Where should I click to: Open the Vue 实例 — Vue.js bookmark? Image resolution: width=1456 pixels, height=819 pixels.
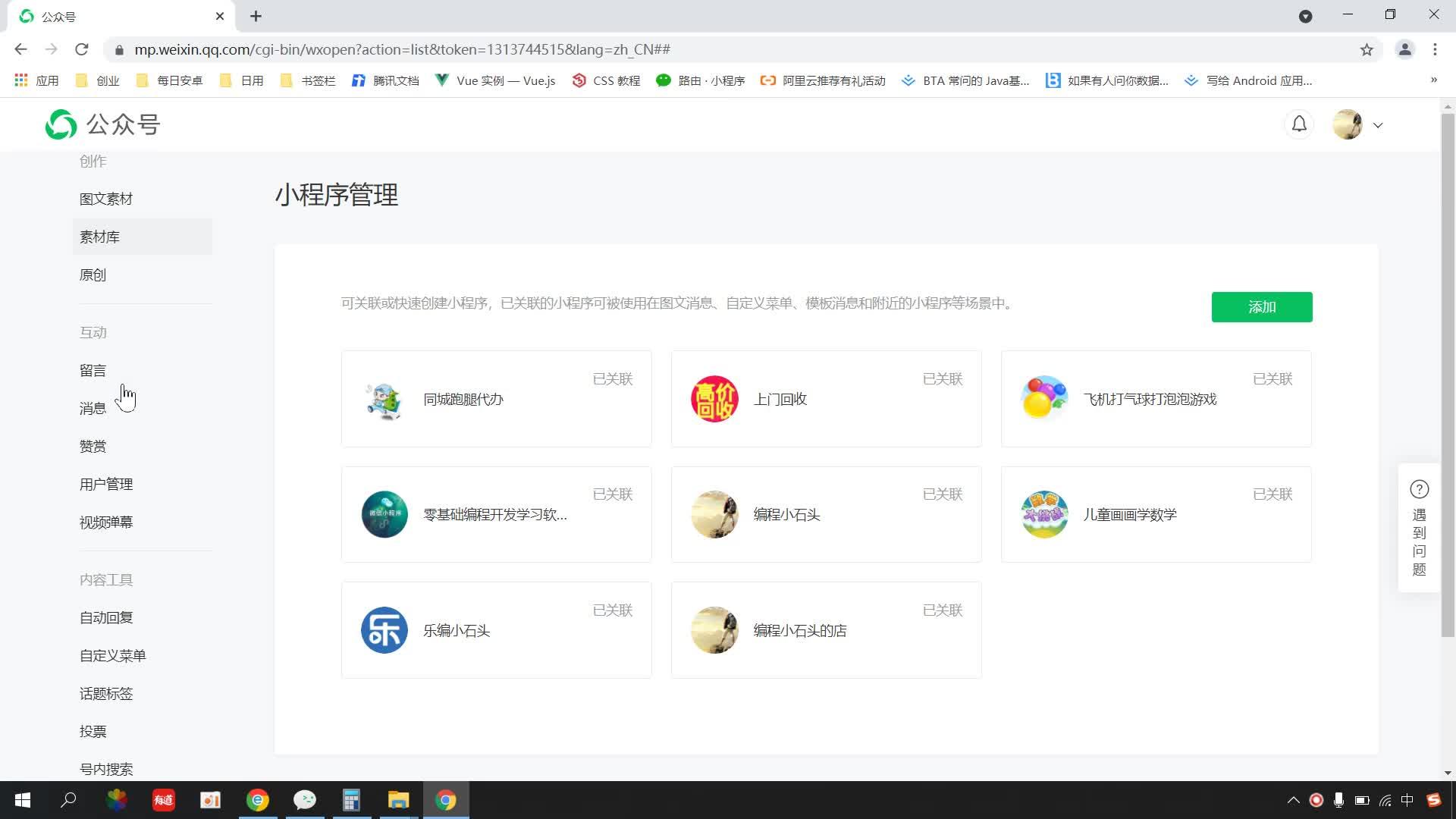pyautogui.click(x=495, y=80)
